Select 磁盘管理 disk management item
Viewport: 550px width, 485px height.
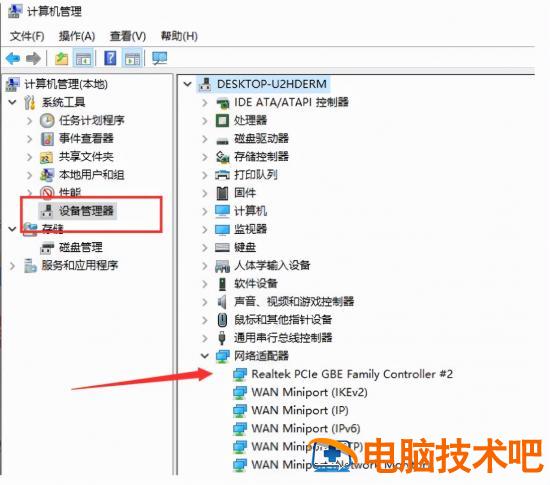[81, 247]
